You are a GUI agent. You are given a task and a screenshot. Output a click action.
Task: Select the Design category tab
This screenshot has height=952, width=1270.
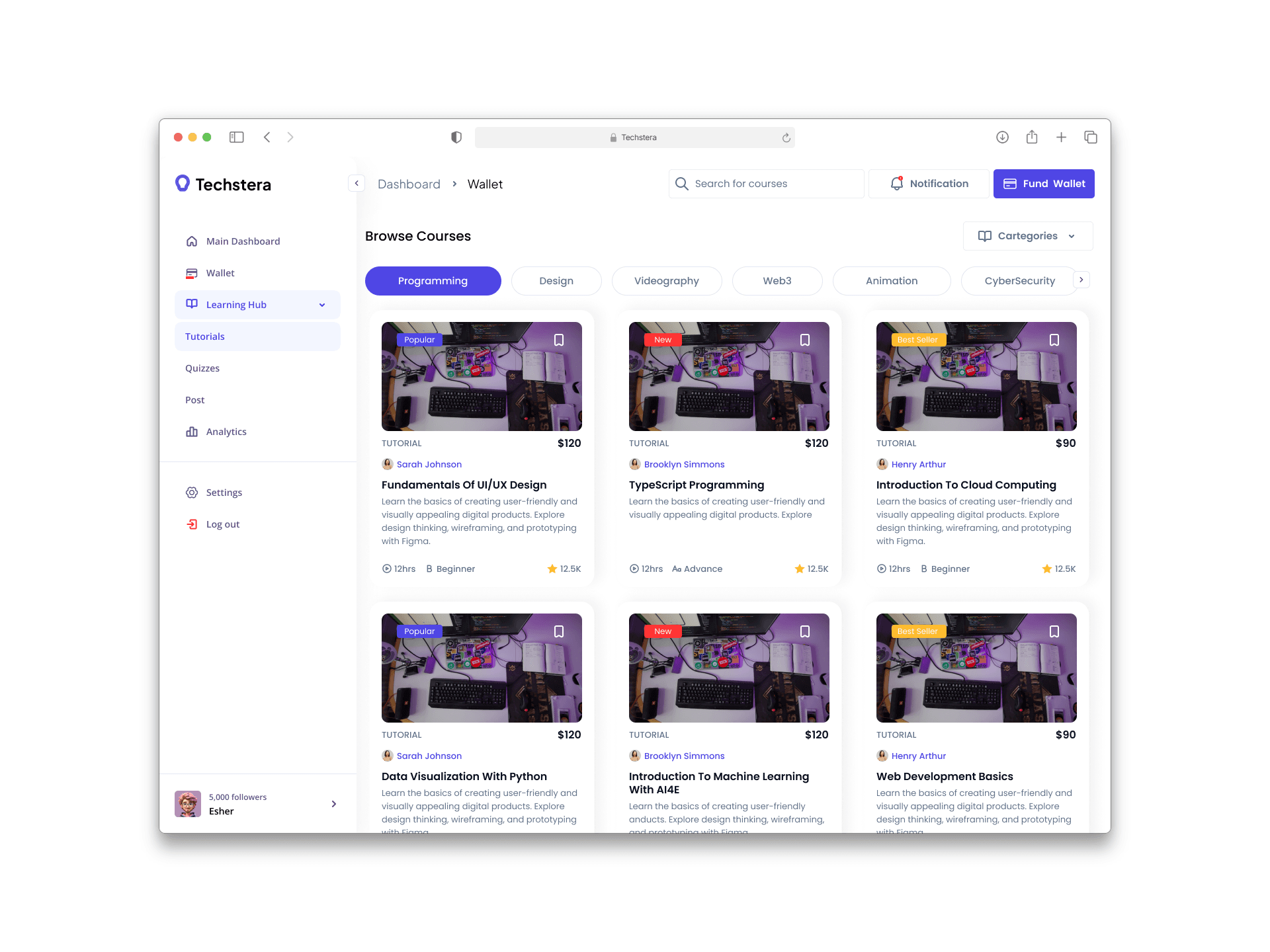click(556, 281)
